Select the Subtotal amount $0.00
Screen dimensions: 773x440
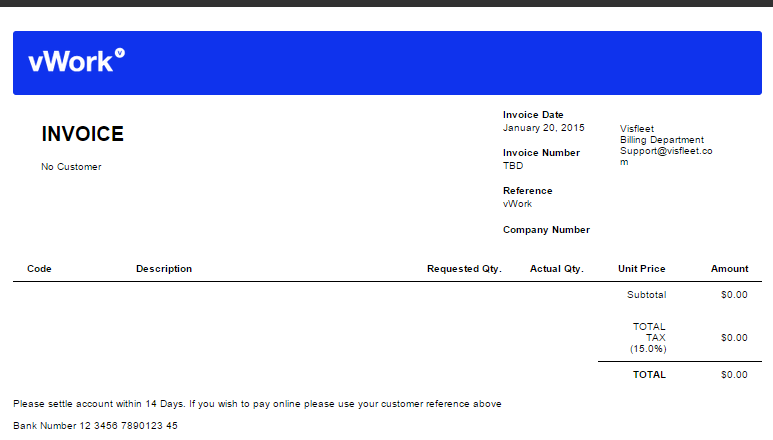pyautogui.click(x=735, y=295)
